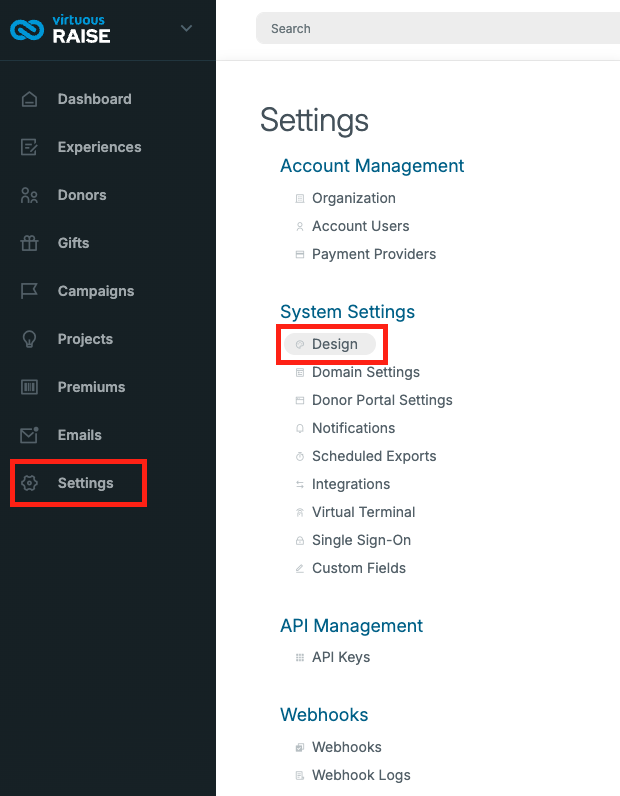Click the API Keys grid icon
Screen dimensions: 620x796
pos(300,657)
